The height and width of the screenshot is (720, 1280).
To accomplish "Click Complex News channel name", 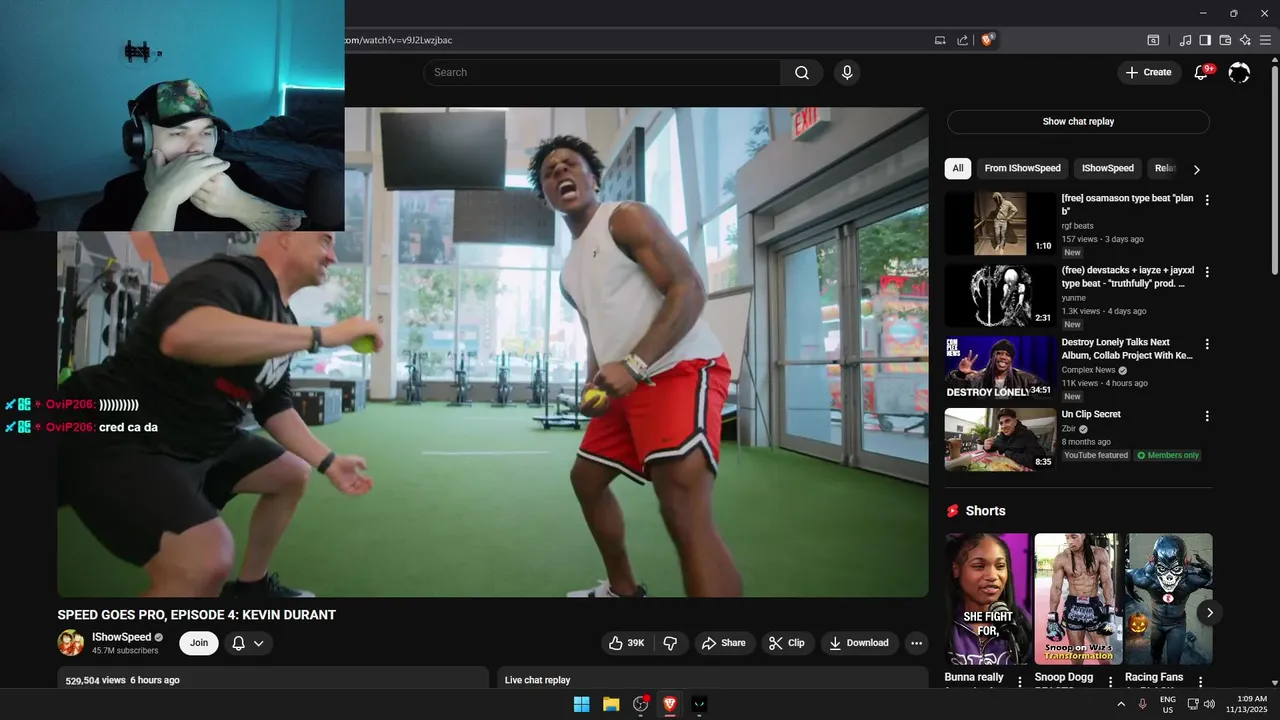I will click(1088, 370).
